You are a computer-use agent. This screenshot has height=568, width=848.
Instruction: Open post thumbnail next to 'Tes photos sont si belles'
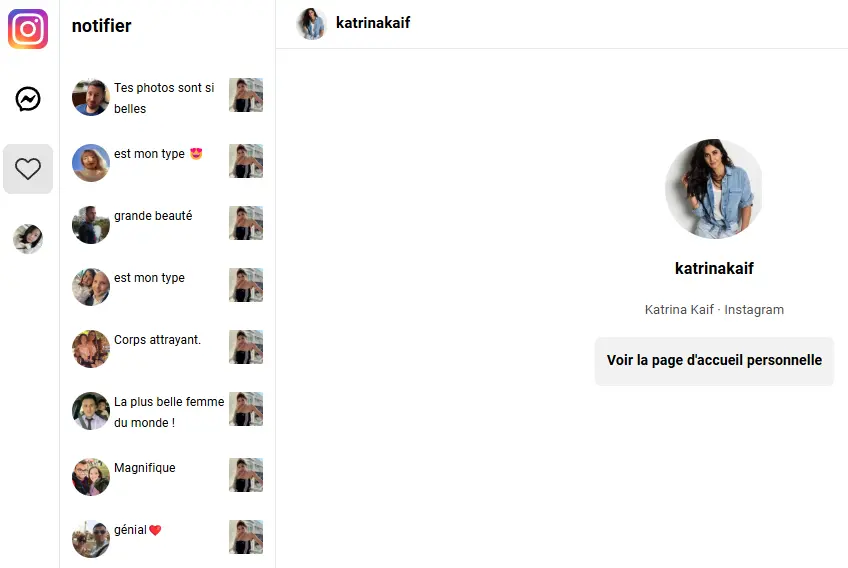tap(246, 95)
